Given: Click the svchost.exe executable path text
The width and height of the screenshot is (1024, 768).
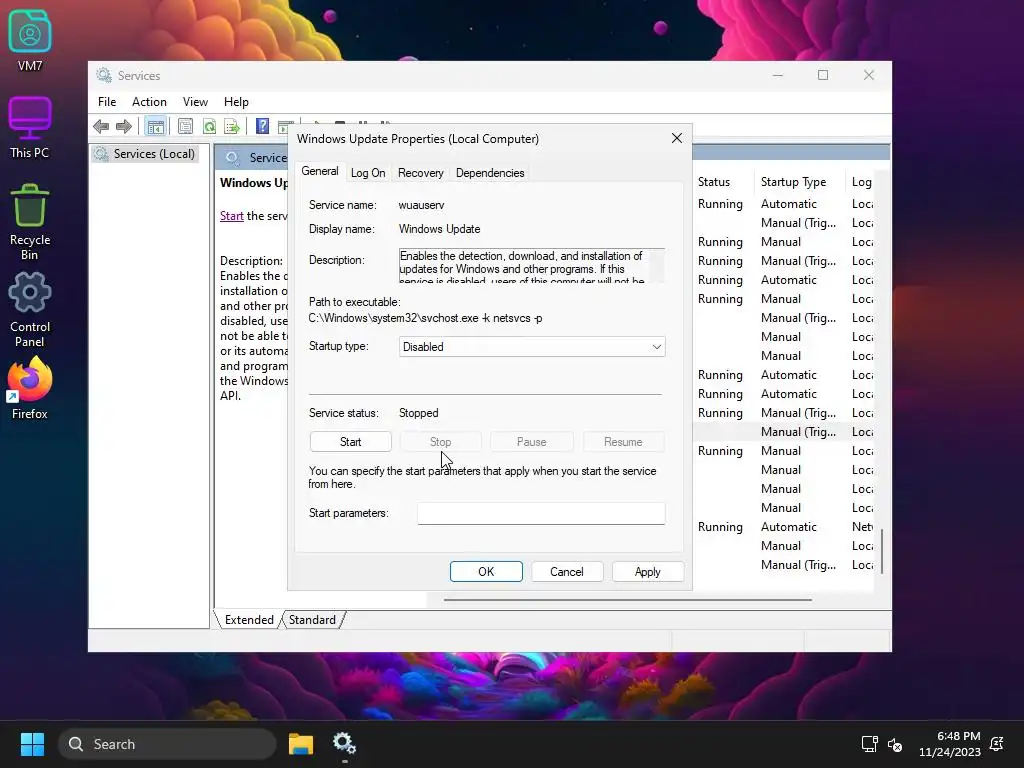Looking at the screenshot, I should click(425, 319).
